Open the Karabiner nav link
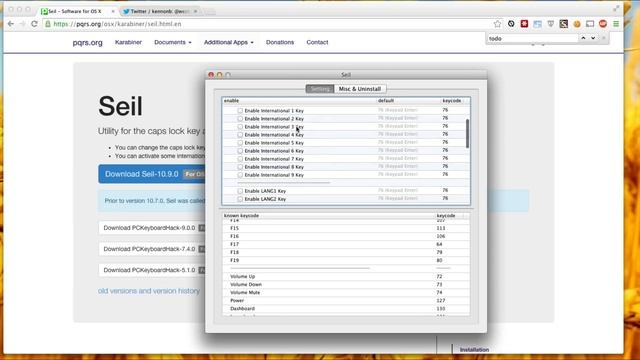Screen dimensions: 640x360 (128, 42)
